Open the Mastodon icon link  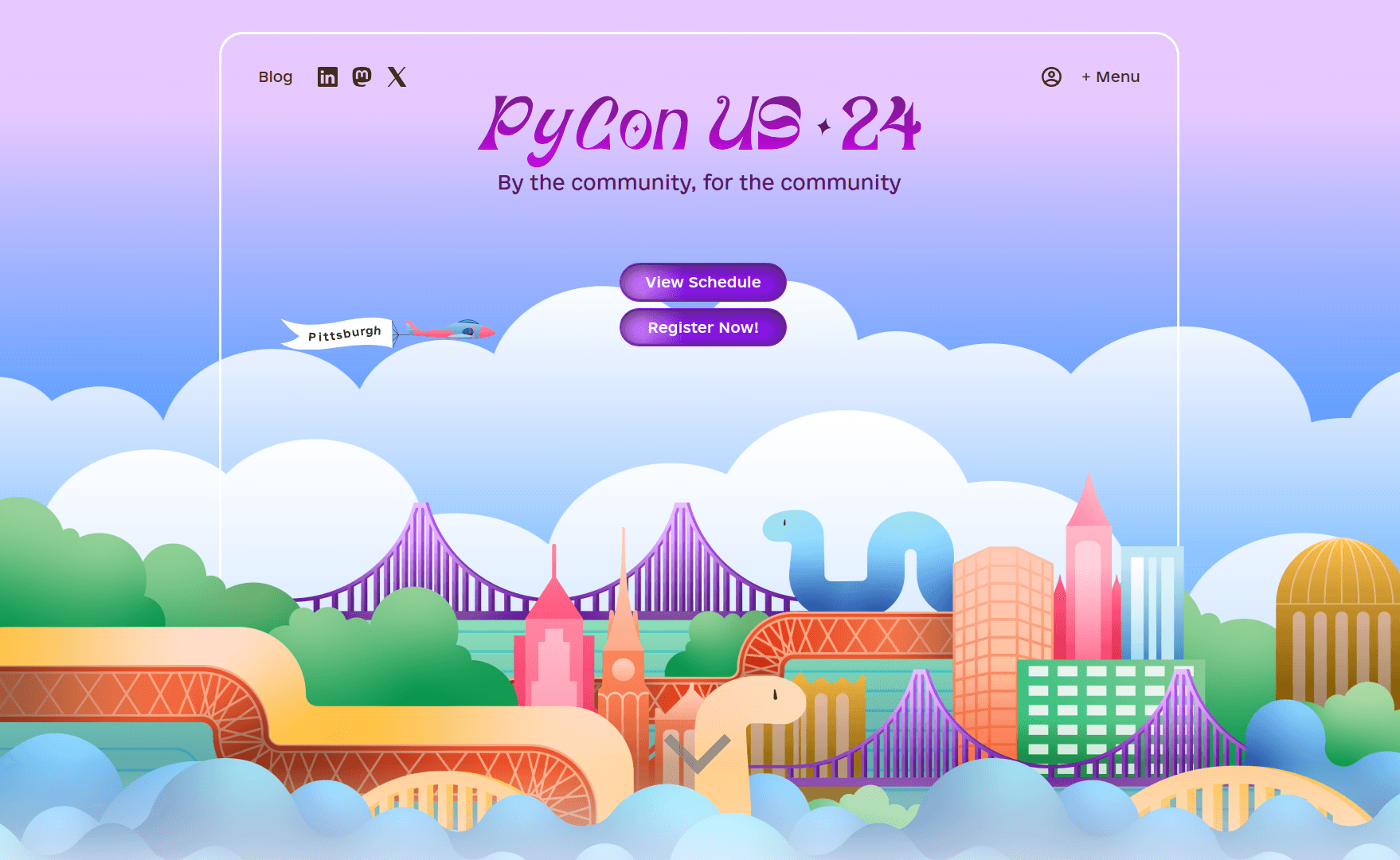coord(362,76)
